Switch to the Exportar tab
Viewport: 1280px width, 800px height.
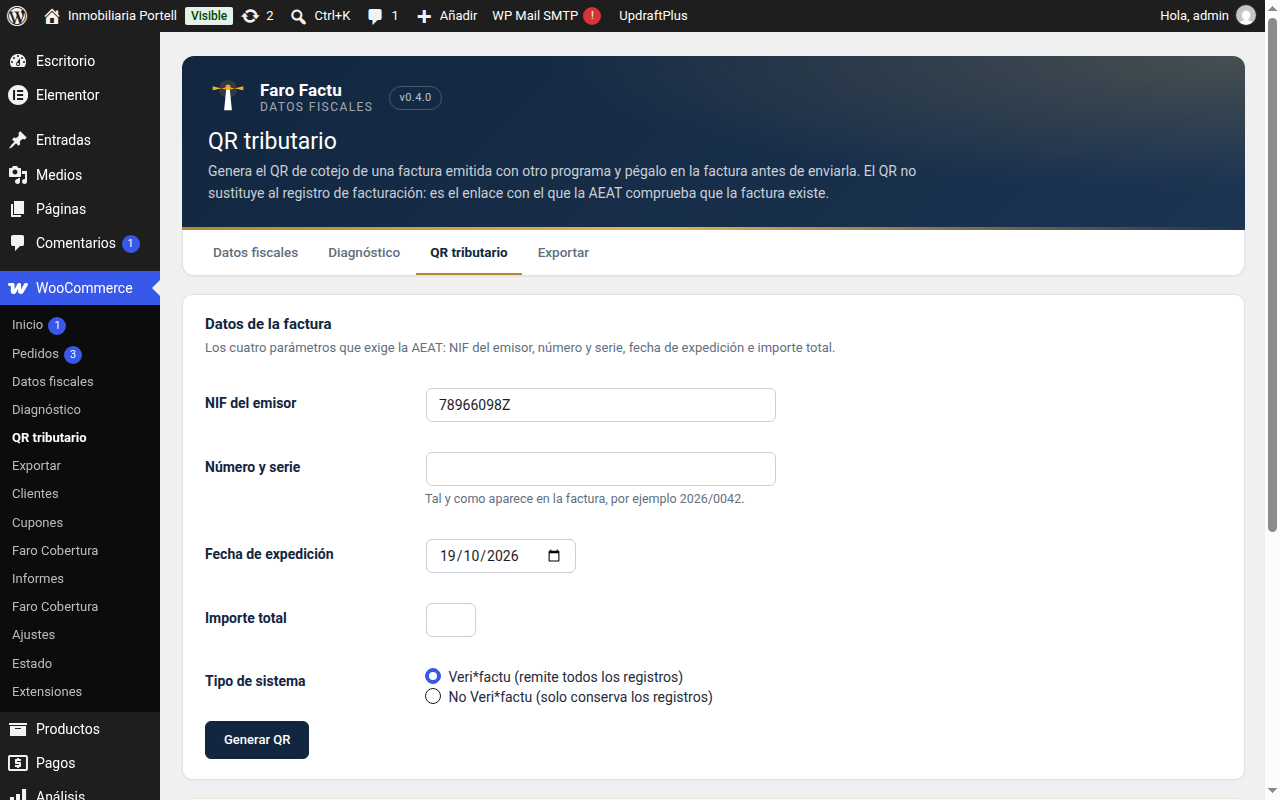tap(563, 253)
